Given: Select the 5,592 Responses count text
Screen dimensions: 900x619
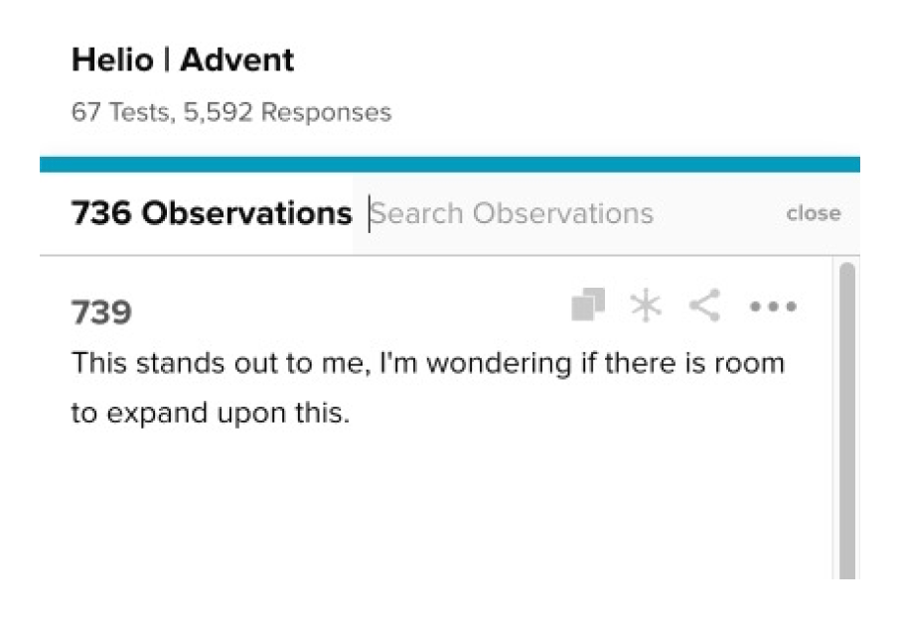Looking at the screenshot, I should [x=288, y=112].
